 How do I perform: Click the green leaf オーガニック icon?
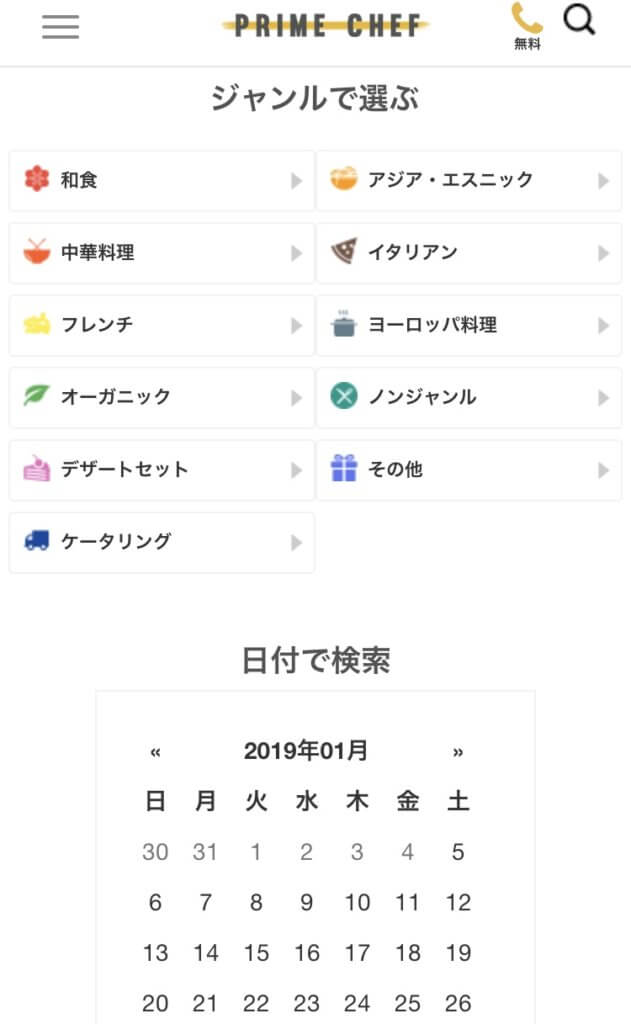pos(37,396)
